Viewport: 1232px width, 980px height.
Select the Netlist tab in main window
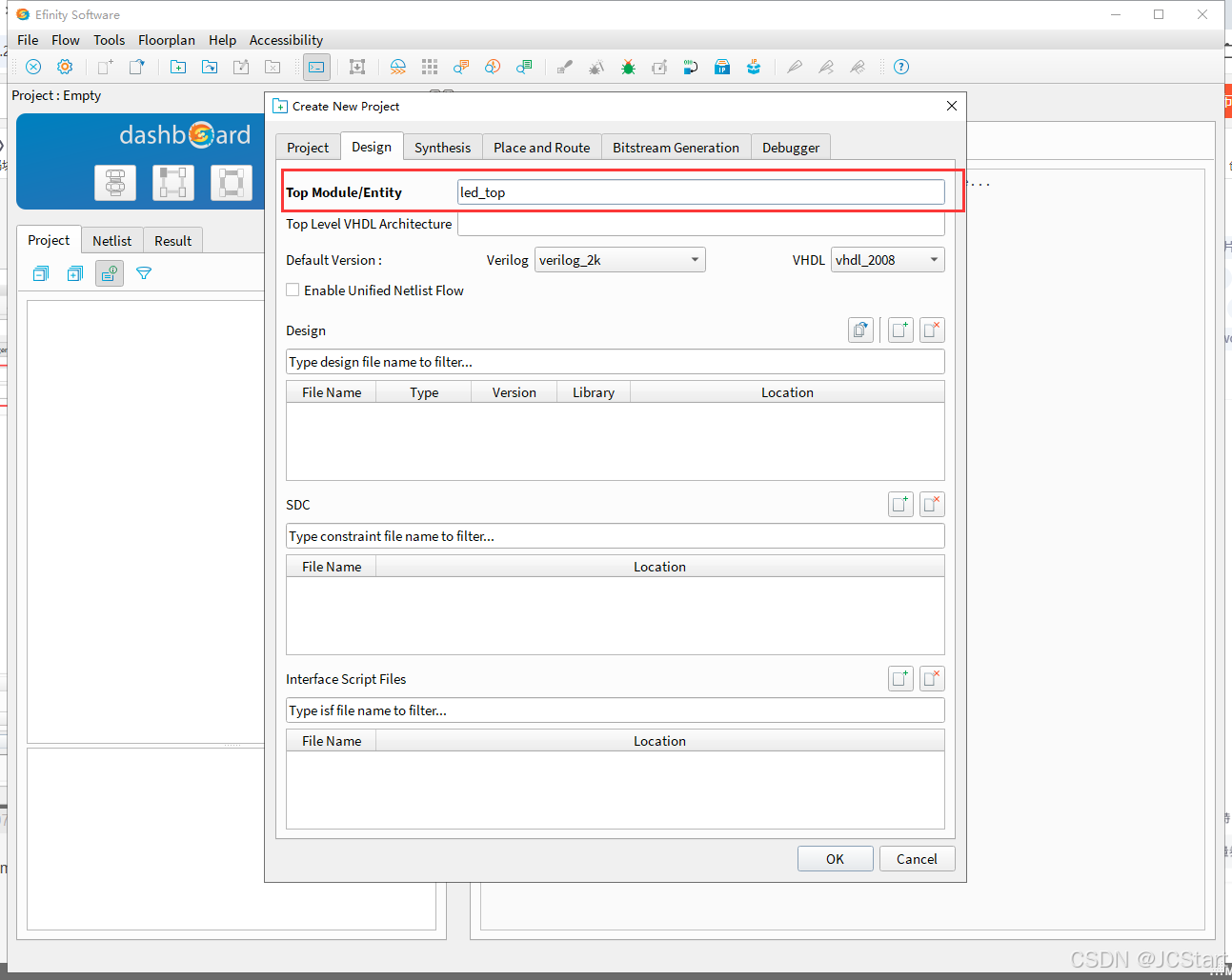click(111, 241)
